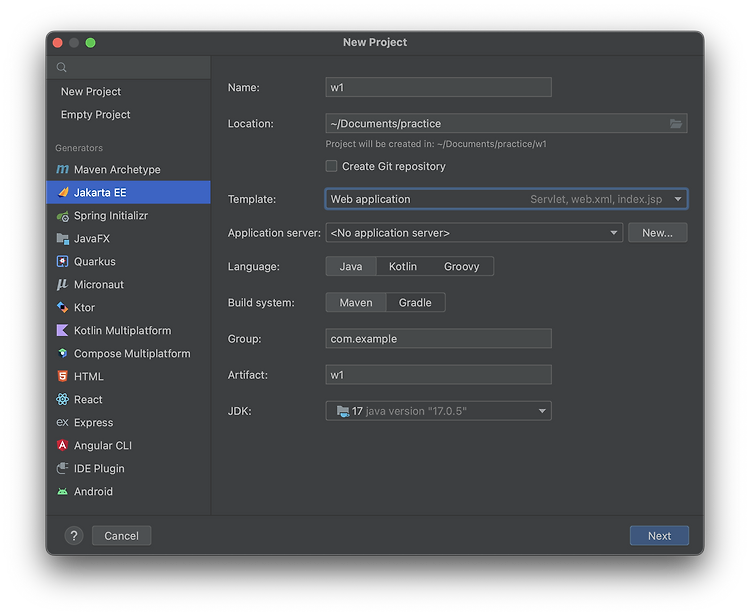The width and height of the screenshot is (750, 616).
Task: Click the Maven Archetype generator icon
Action: [x=62, y=169]
